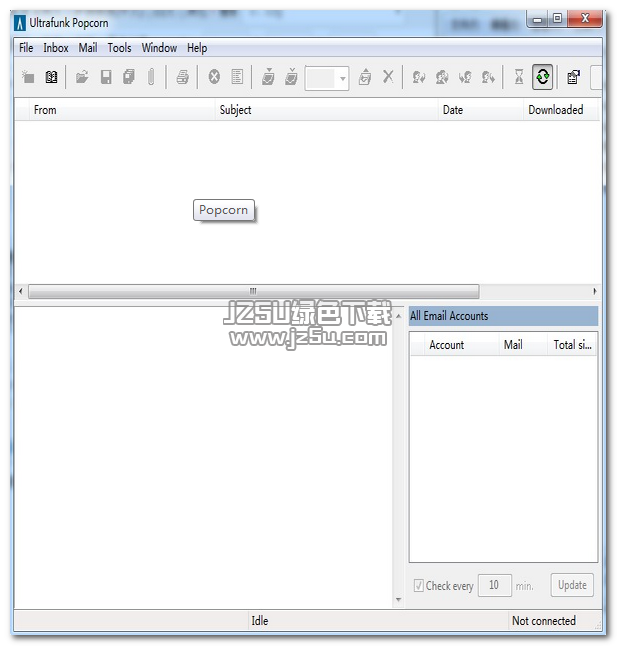Toggle the Check every checkbox
Screen dimensions: 617x646
click(x=418, y=585)
